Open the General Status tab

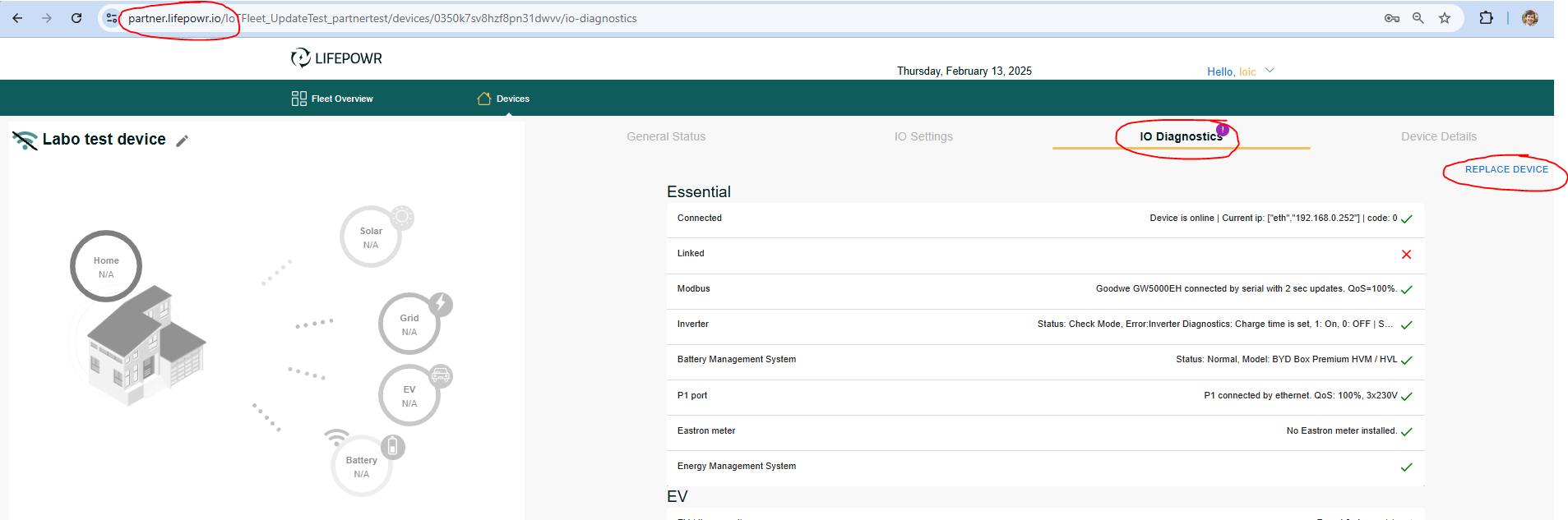click(x=666, y=136)
